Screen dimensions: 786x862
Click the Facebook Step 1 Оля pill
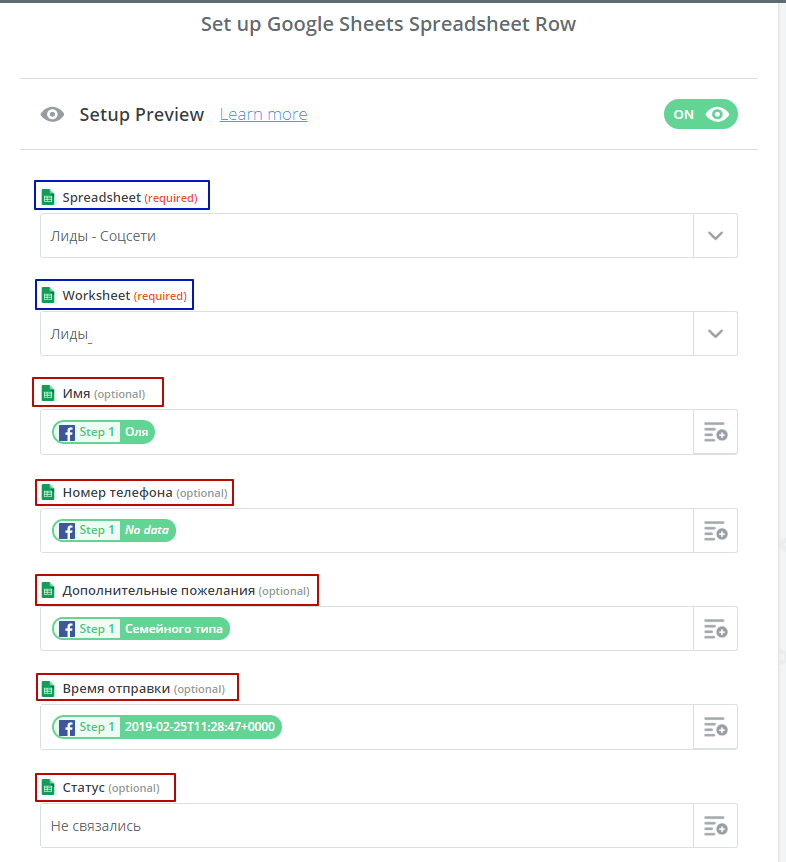pos(103,432)
